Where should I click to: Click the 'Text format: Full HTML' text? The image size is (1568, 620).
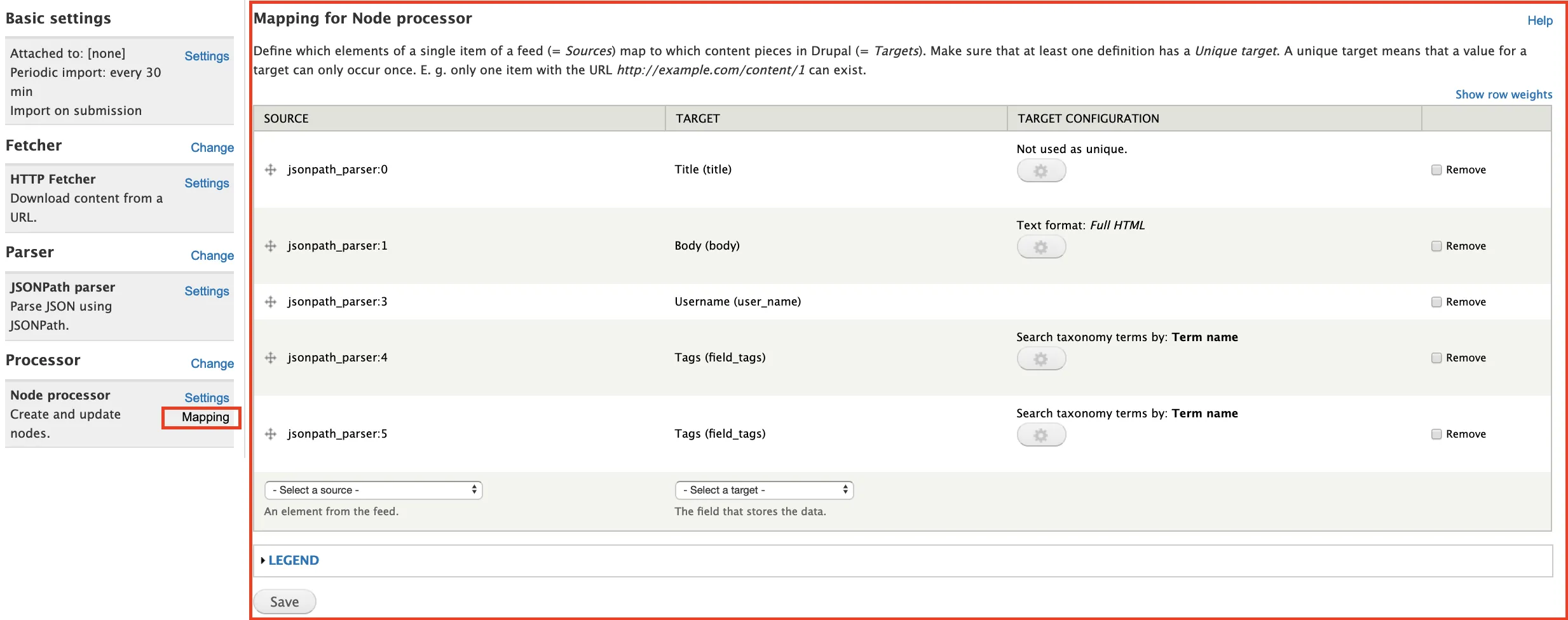(1081, 226)
